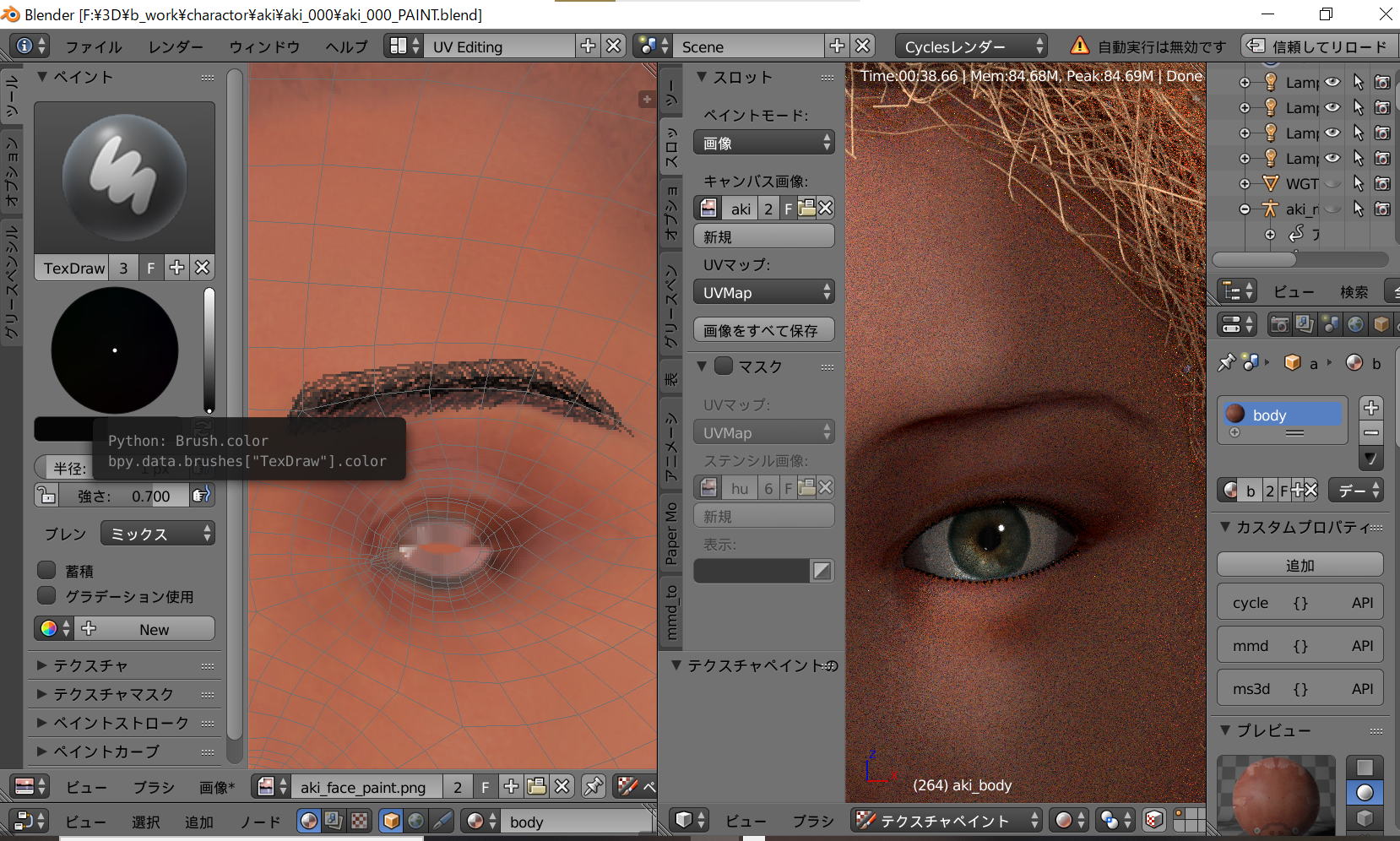Image resolution: width=1400 pixels, height=841 pixels.
Task: Click the Blender info editor type icon
Action: pyautogui.click(x=25, y=46)
